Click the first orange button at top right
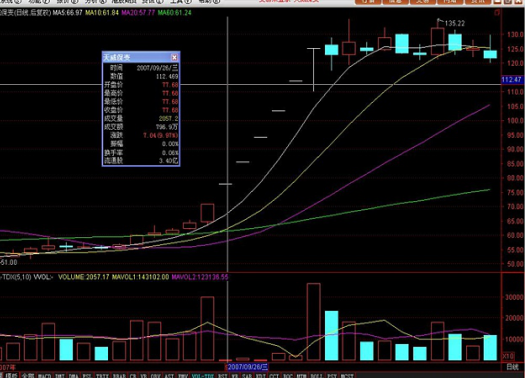Image resolution: width=529 pixels, height=378 pixels. (368, 2)
